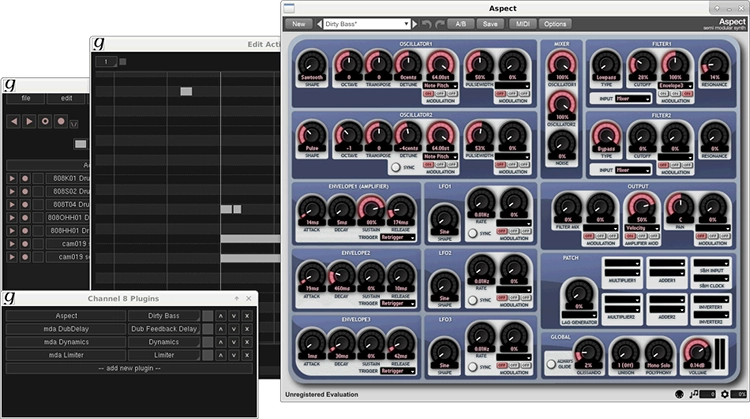
Task: Remove the mda Dynamics plugin
Action: coord(247,342)
